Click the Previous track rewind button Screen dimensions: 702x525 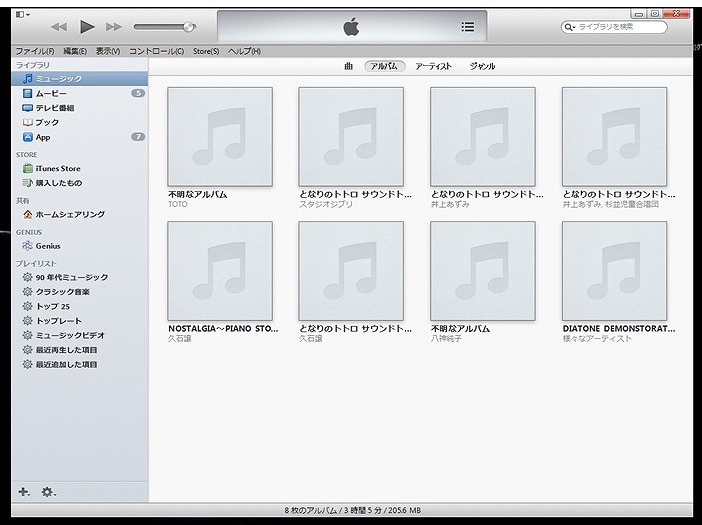pyautogui.click(x=59, y=27)
